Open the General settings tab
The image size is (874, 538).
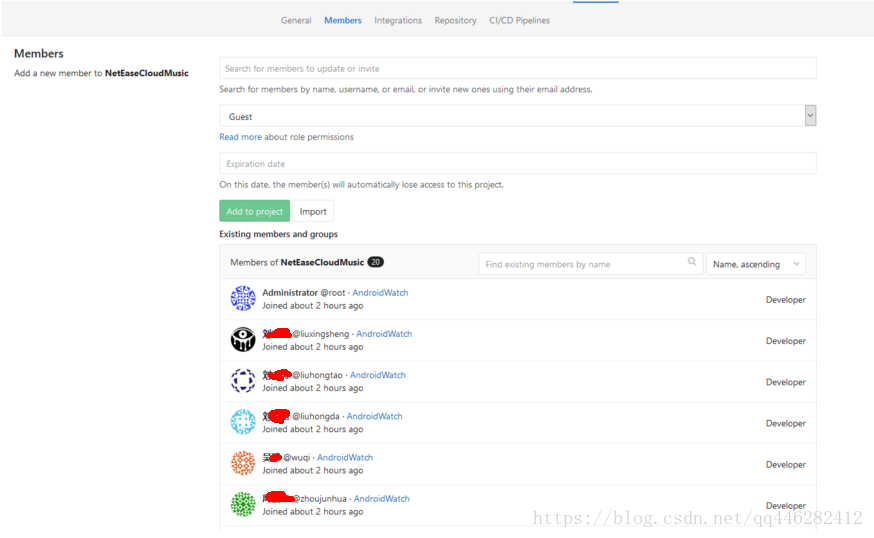pos(296,21)
